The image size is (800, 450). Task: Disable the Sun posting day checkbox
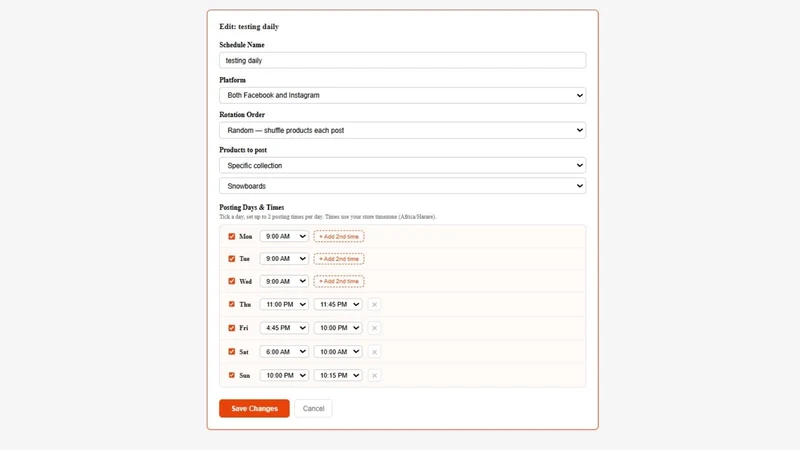pyautogui.click(x=232, y=375)
